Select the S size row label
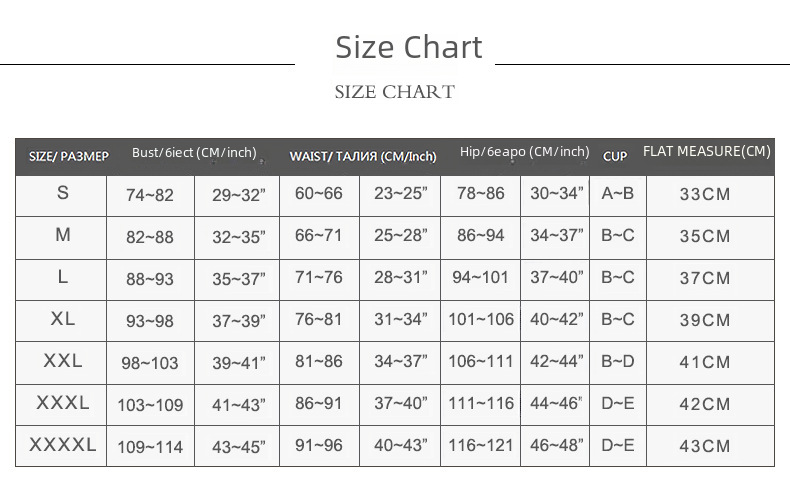This screenshot has width=790, height=495. tap(63, 193)
